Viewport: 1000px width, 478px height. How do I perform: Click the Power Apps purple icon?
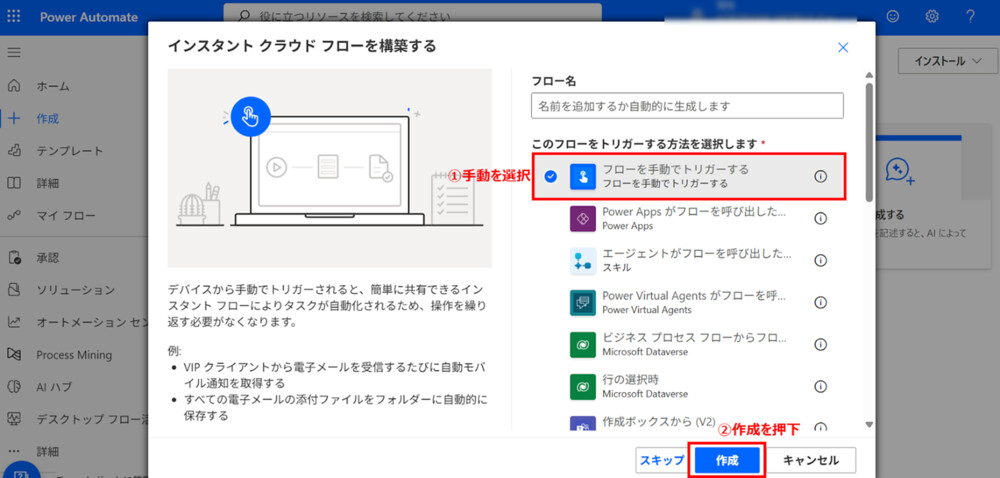click(x=583, y=219)
